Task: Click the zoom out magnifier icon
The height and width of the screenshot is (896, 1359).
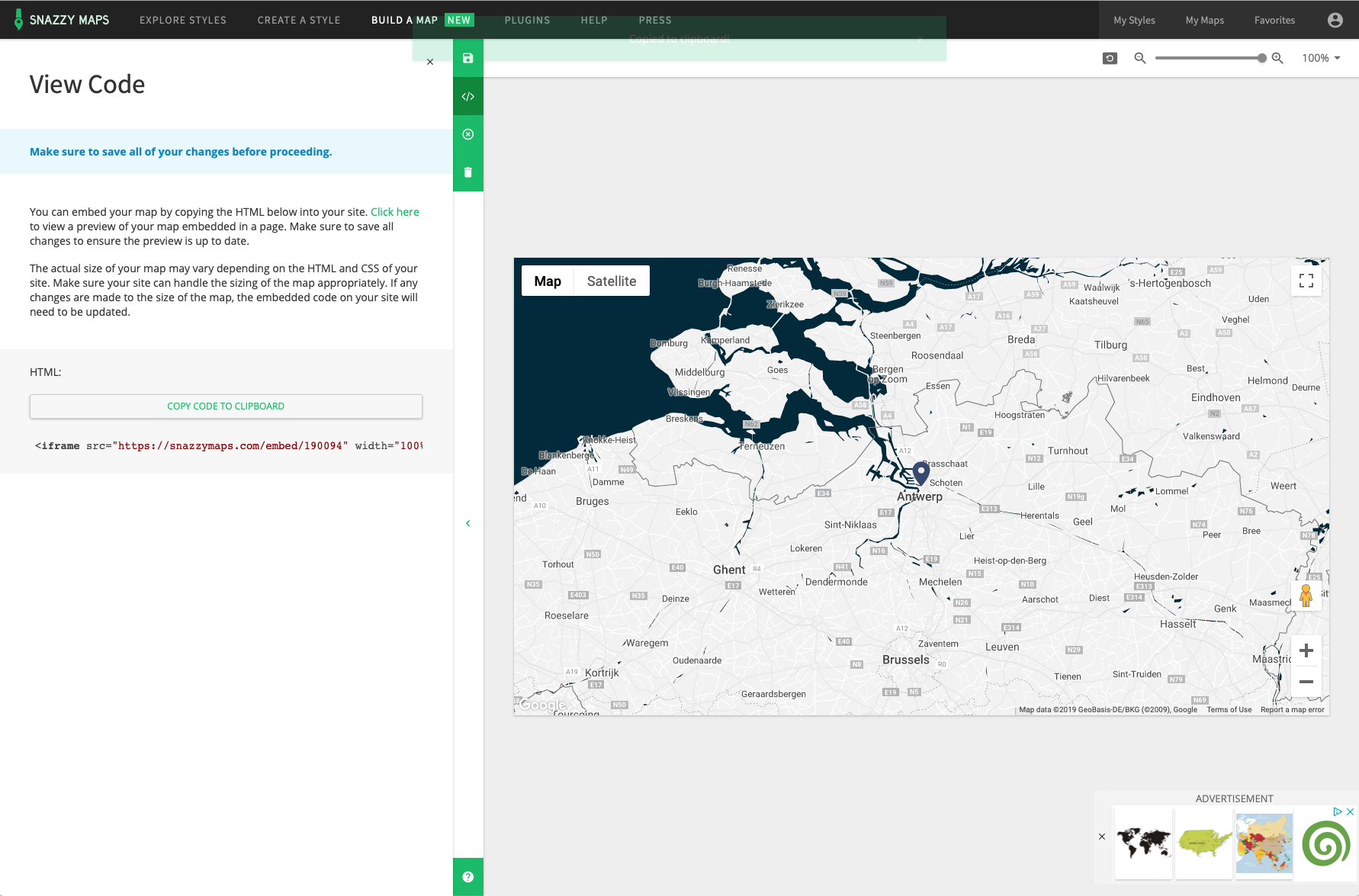Action: [1140, 58]
